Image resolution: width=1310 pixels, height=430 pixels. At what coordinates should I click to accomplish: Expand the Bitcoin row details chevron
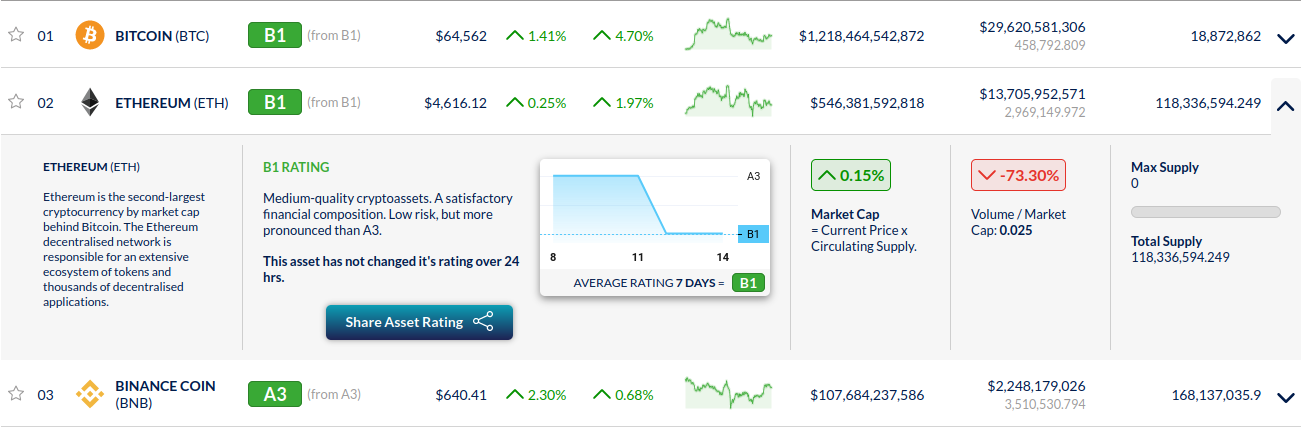(1286, 39)
